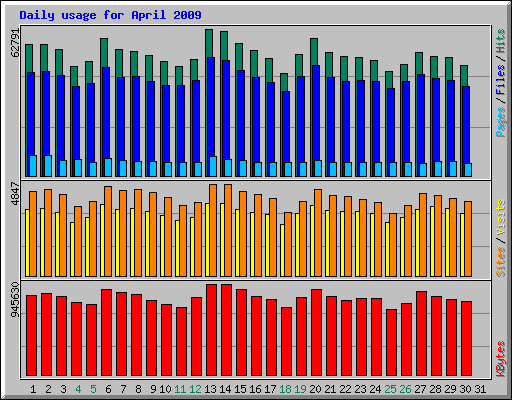This screenshot has width=512, height=400.
Task: Click the 'KBytes' legend label
Action: coord(501,359)
